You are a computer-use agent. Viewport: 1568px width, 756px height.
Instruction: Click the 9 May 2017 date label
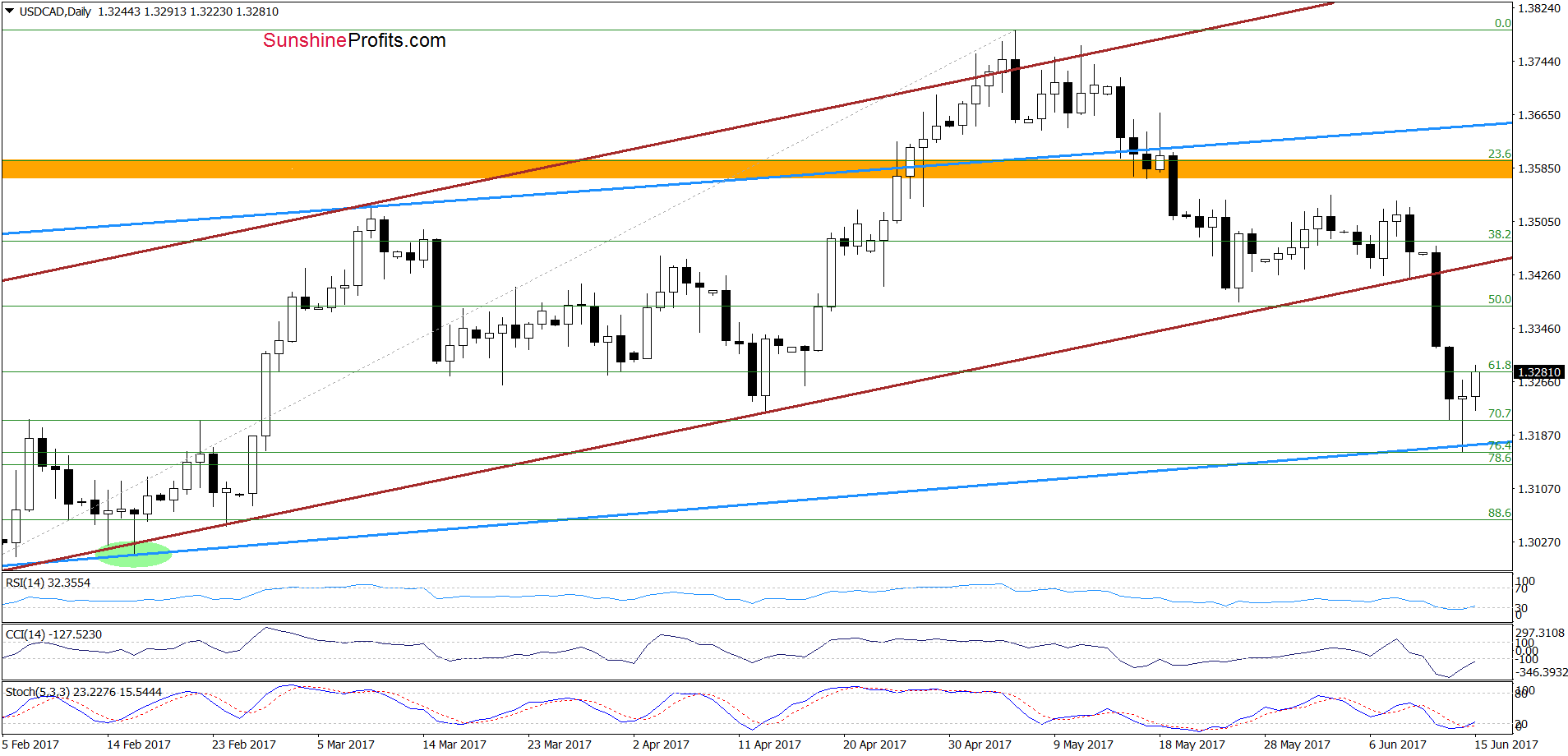pos(1083,744)
